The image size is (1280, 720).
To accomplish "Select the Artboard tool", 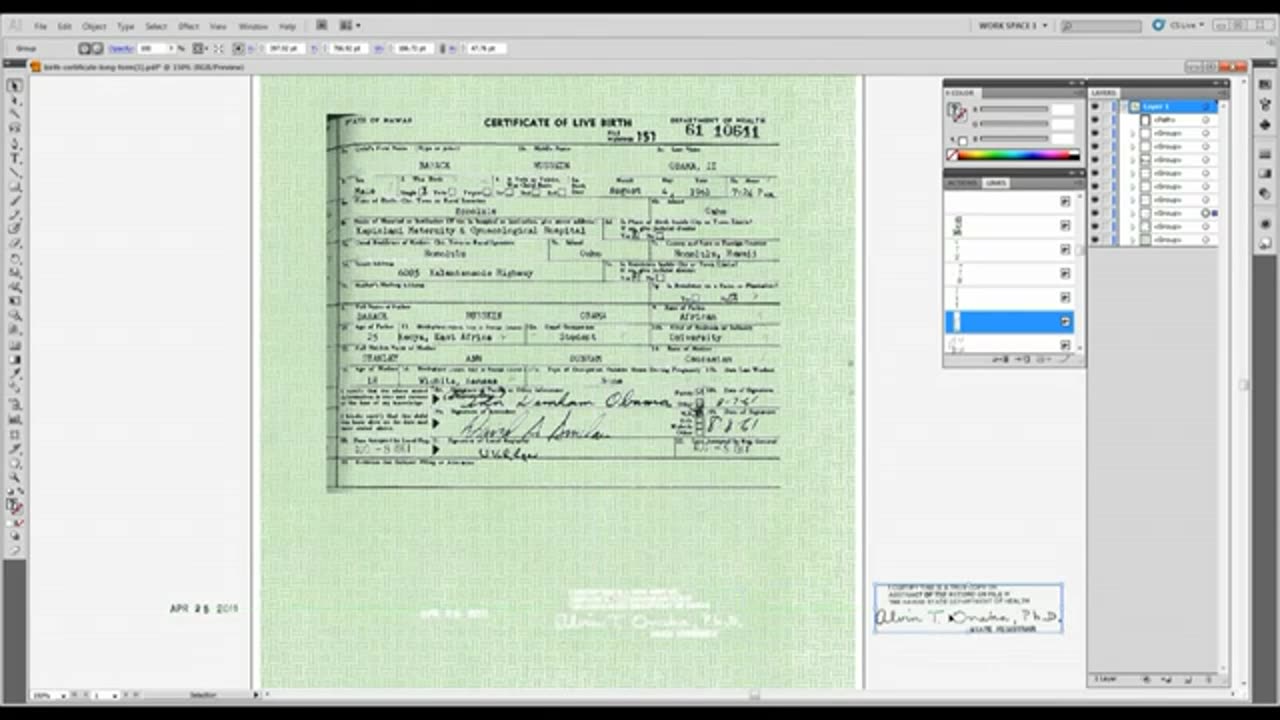I will (x=15, y=433).
